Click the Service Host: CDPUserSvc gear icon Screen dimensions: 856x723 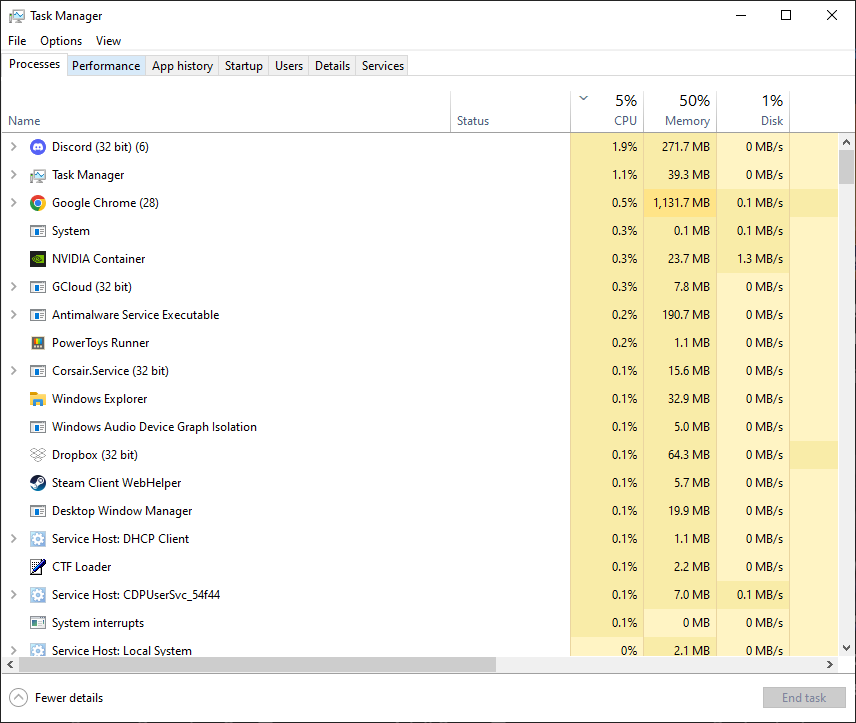point(38,595)
